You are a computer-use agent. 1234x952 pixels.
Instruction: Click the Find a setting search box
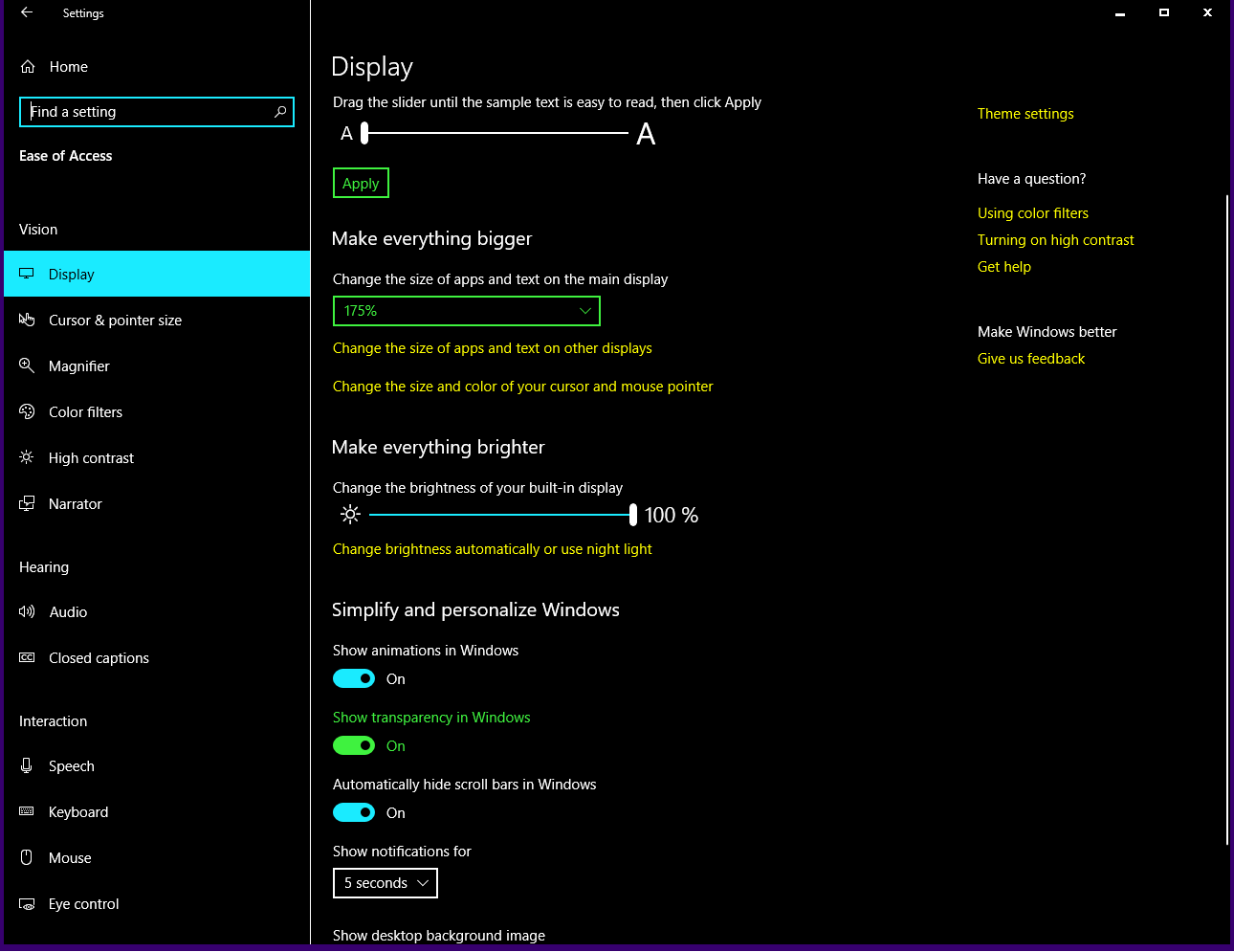(x=157, y=112)
